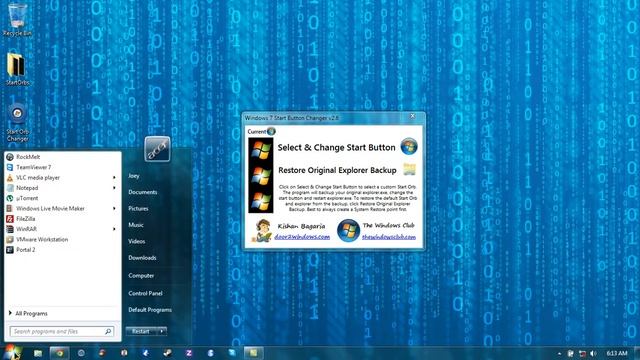Click The Windows Club orb logo
The image size is (640, 360).
click(348, 230)
